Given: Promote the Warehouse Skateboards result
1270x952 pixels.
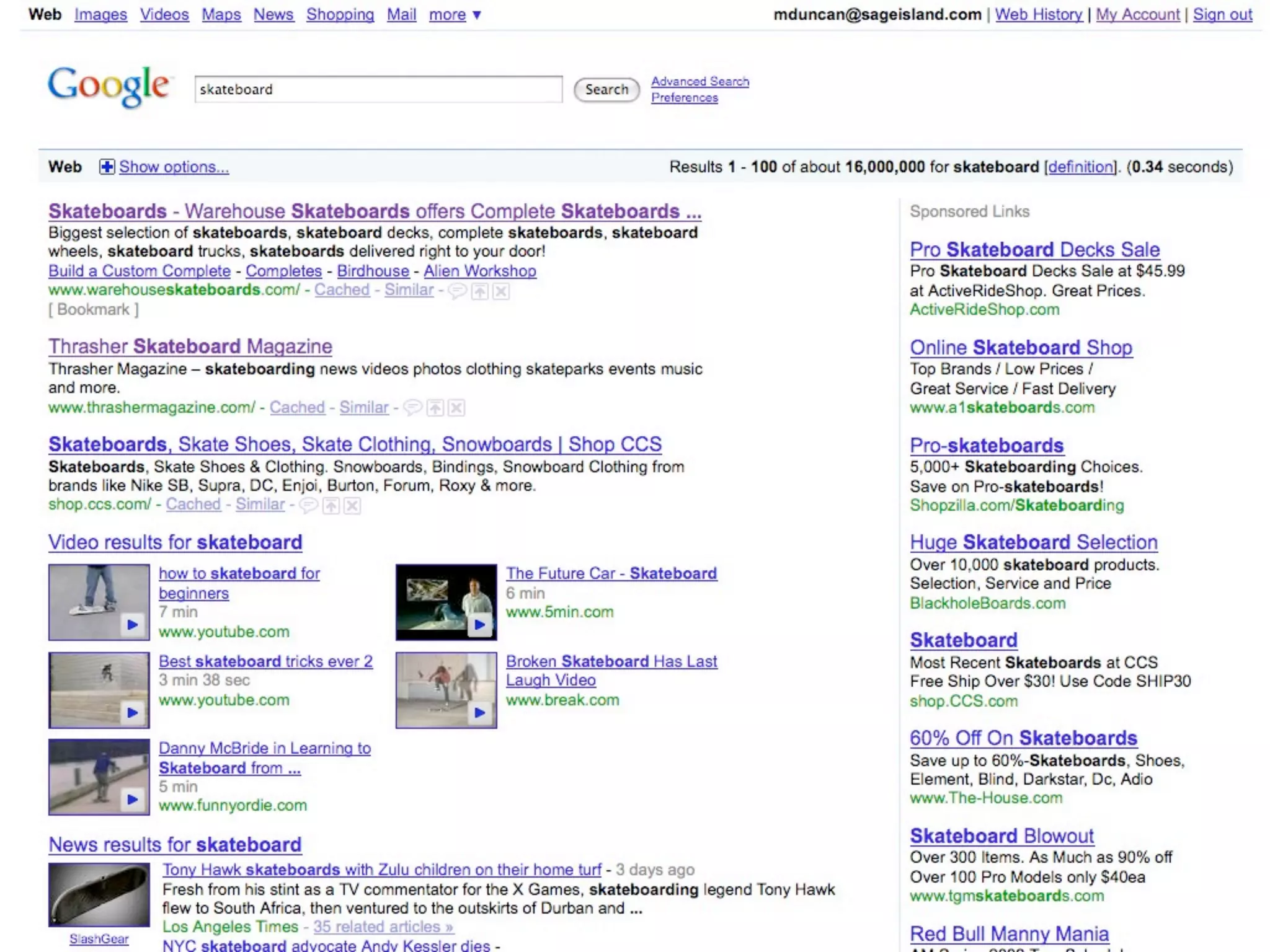Looking at the screenshot, I should (479, 291).
